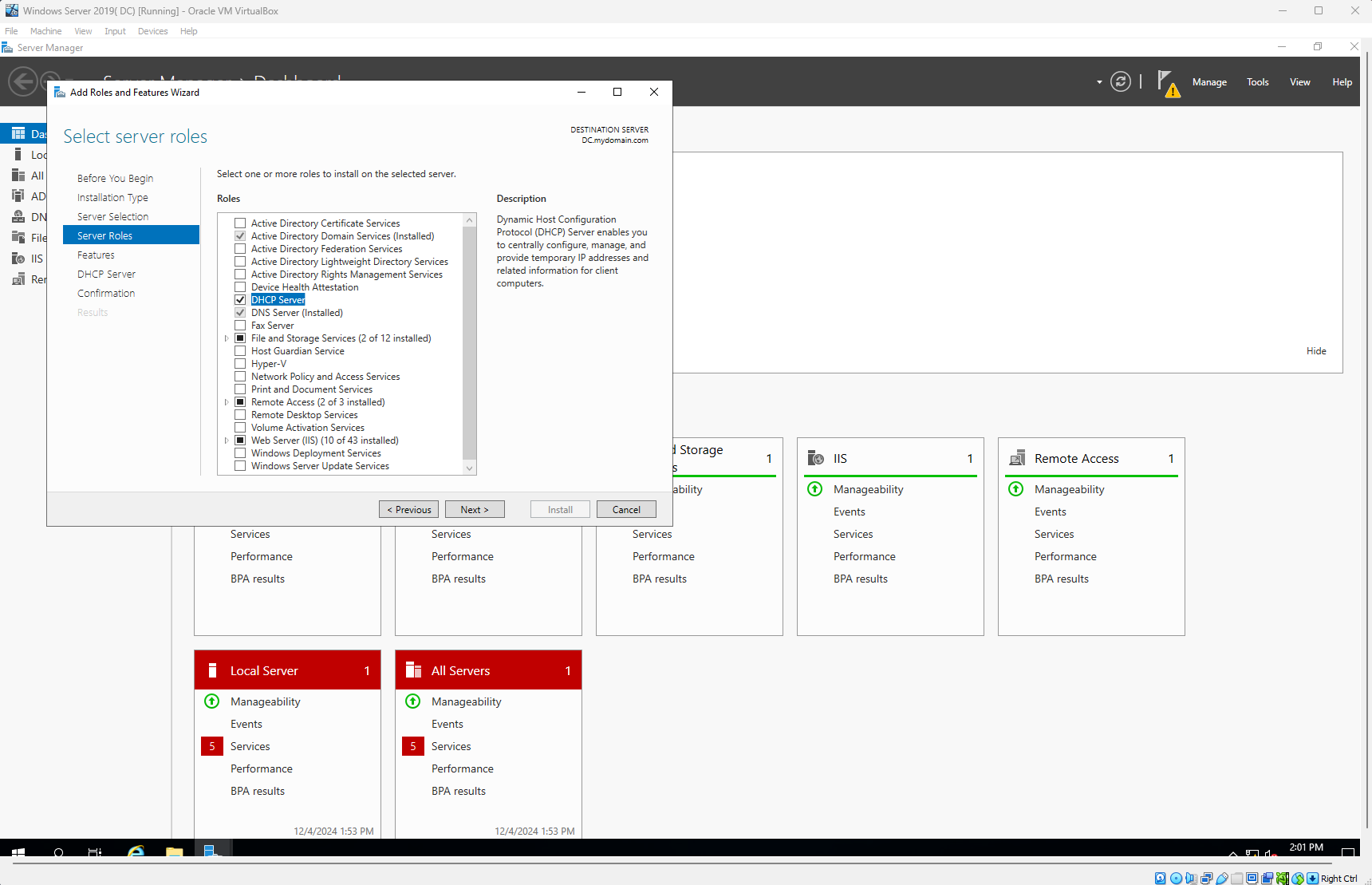This screenshot has height=885, width=1372.
Task: Click the Next button in the wizard
Action: [x=475, y=509]
